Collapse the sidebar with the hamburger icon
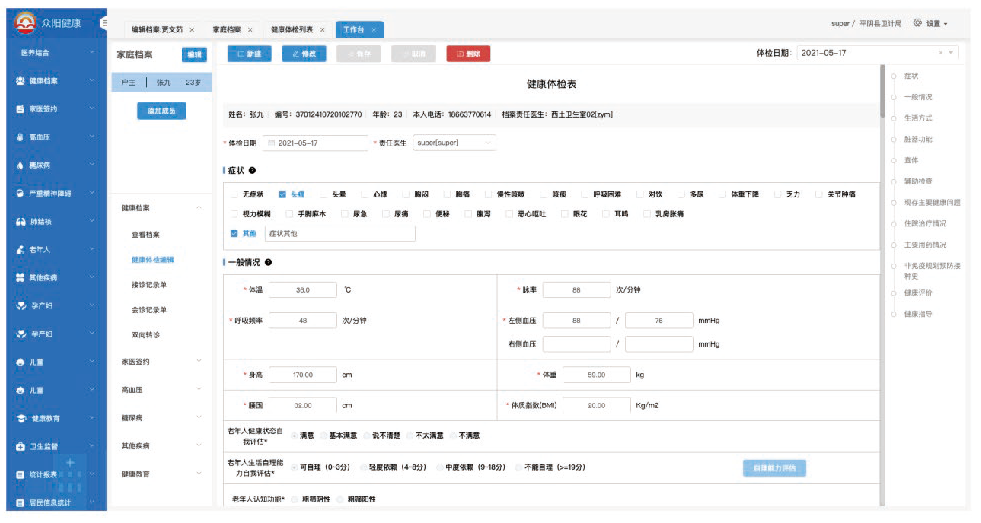981x523 pixels. [x=106, y=21]
